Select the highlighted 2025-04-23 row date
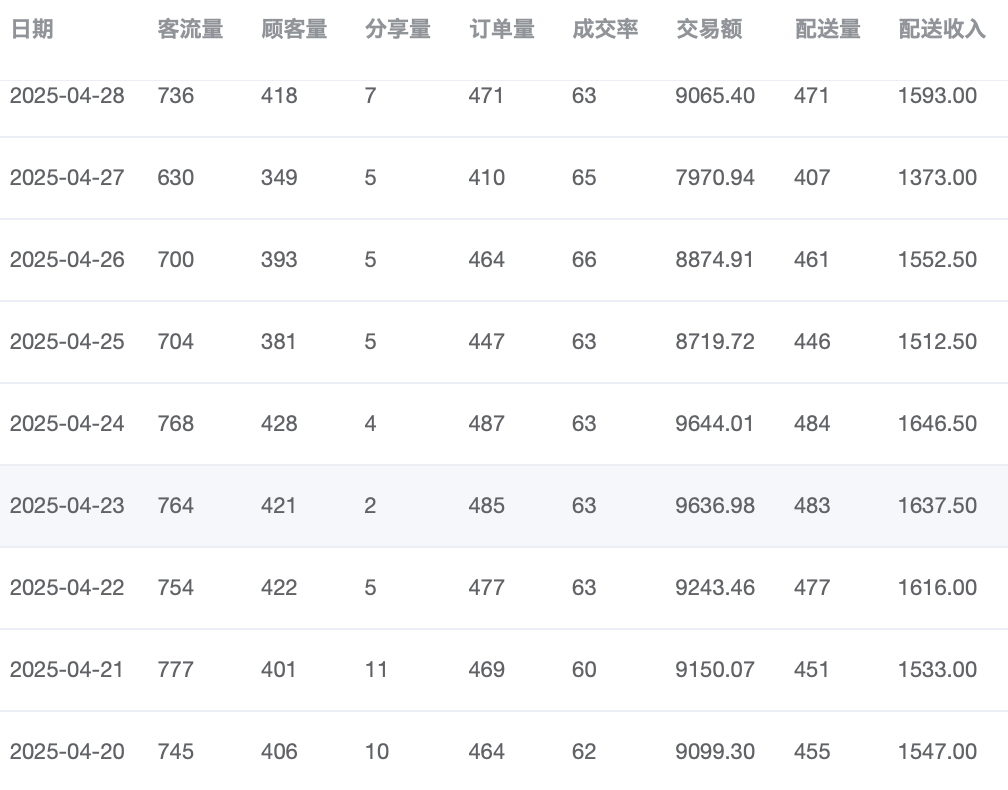 (67, 506)
